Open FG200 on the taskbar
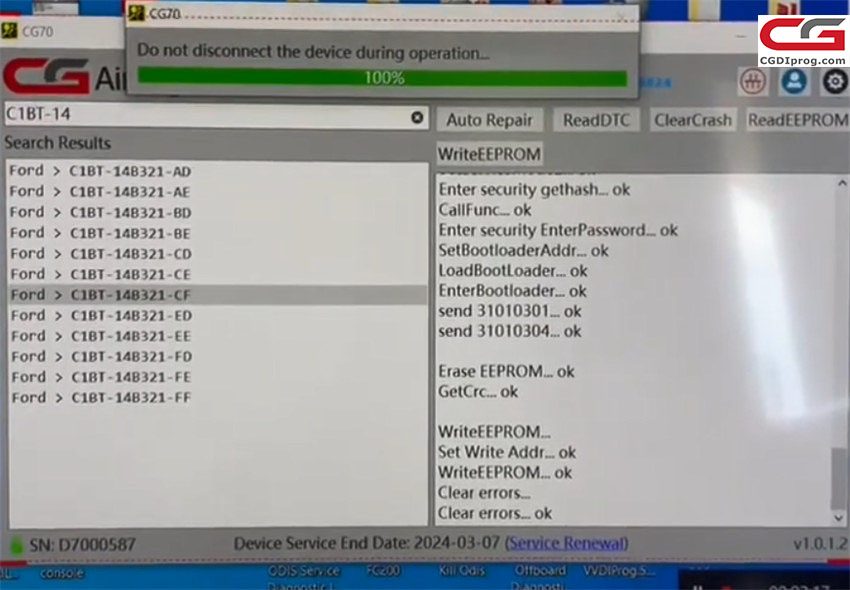This screenshot has height=590, width=850. coord(383,570)
